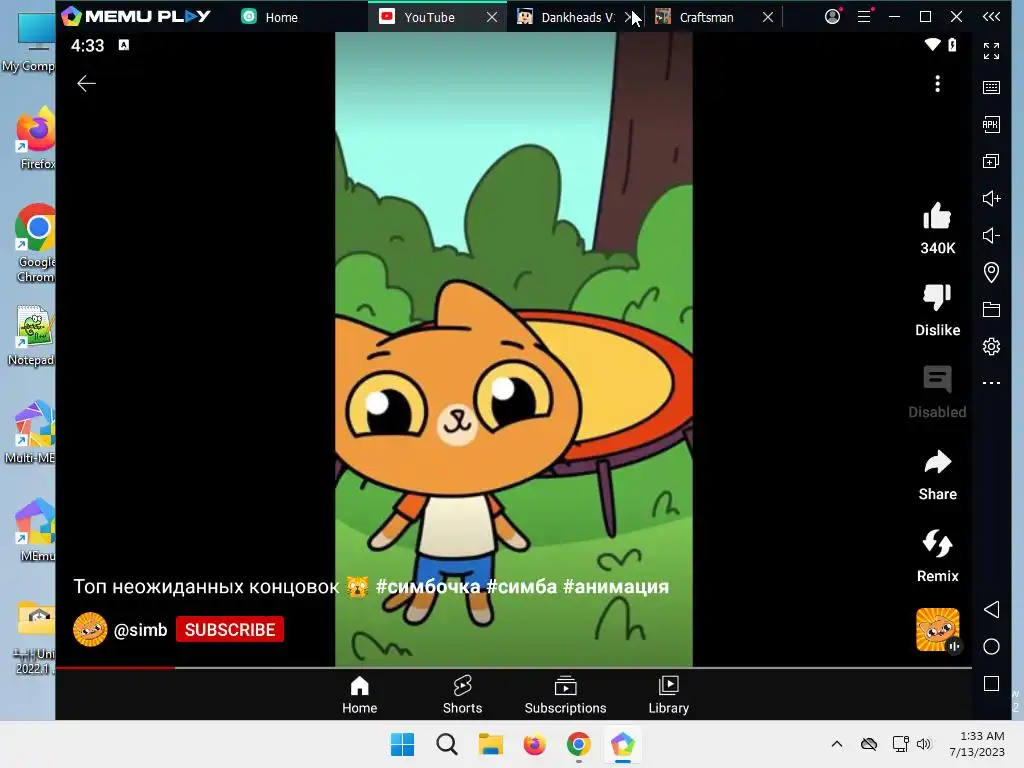The width and height of the screenshot is (1024, 768).
Task: Go back using the arrow icon
Action: 86,84
